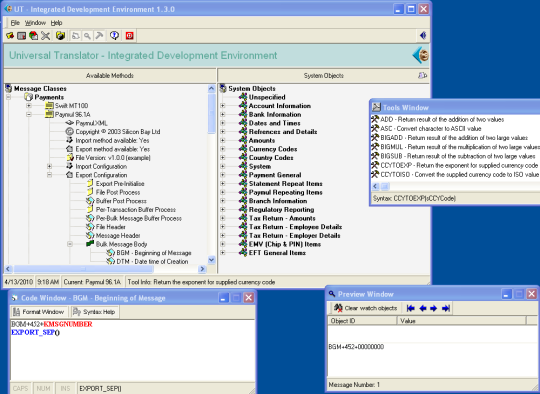Image resolution: width=540 pixels, height=394 pixels.
Task: Click the Available Methods panel header
Action: (x=110, y=75)
